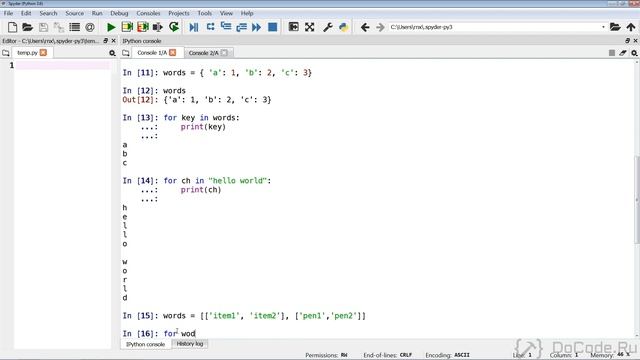Open the file list (lines) toolbar icon
Viewport: 640px width, 360px height.
point(74,27)
